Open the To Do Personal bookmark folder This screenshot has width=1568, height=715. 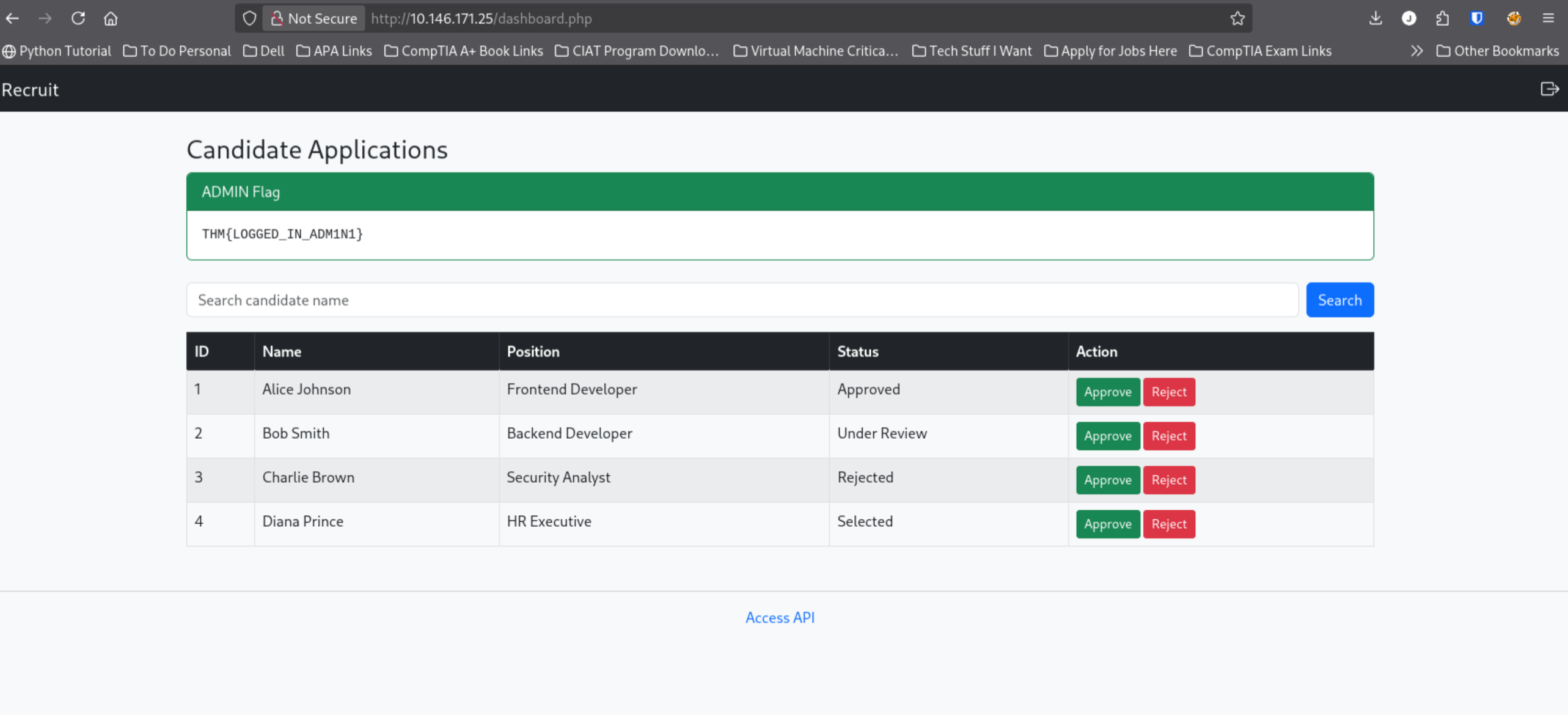coord(177,51)
